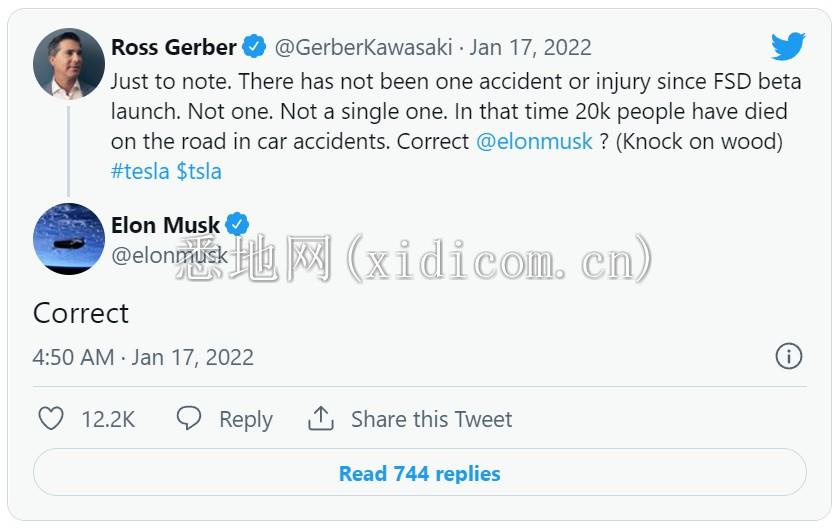
Task: Follow the #tesla hashtag link
Action: (x=140, y=171)
